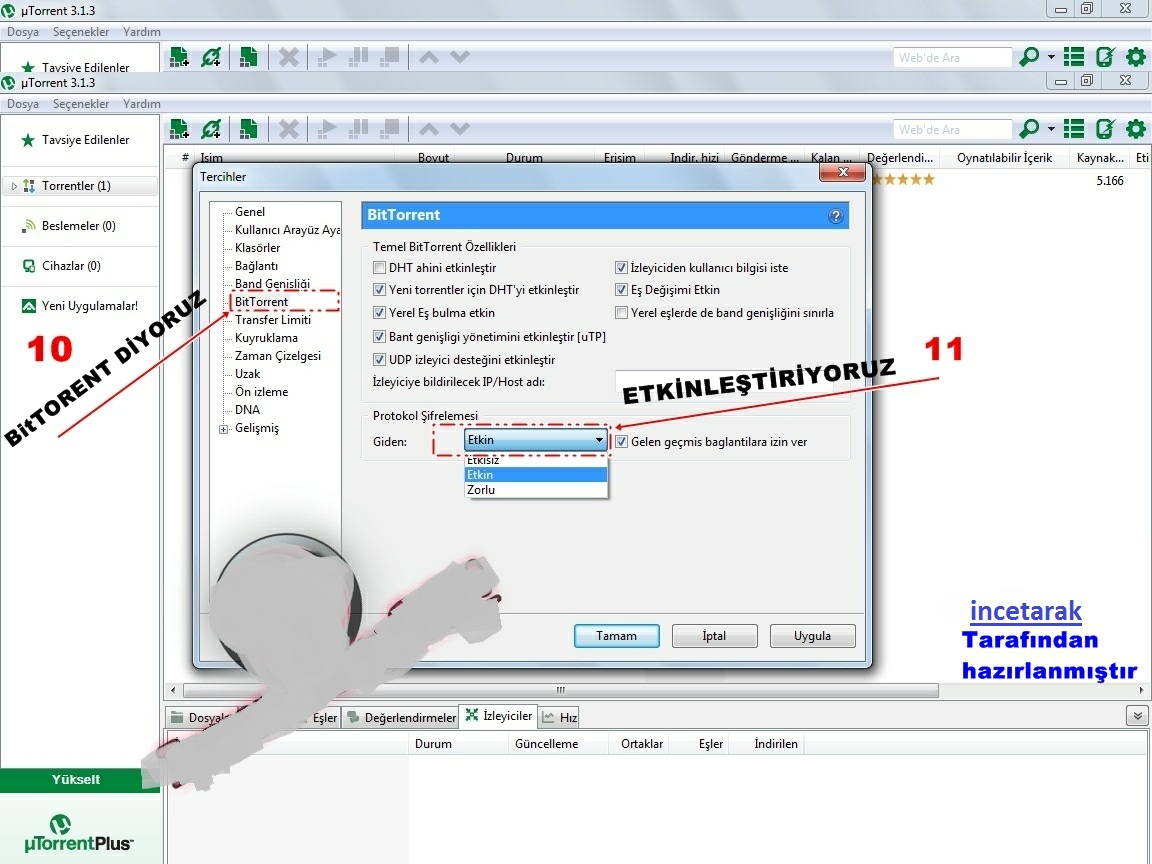Choose Etkisiz in the dropdown list

pos(536,461)
